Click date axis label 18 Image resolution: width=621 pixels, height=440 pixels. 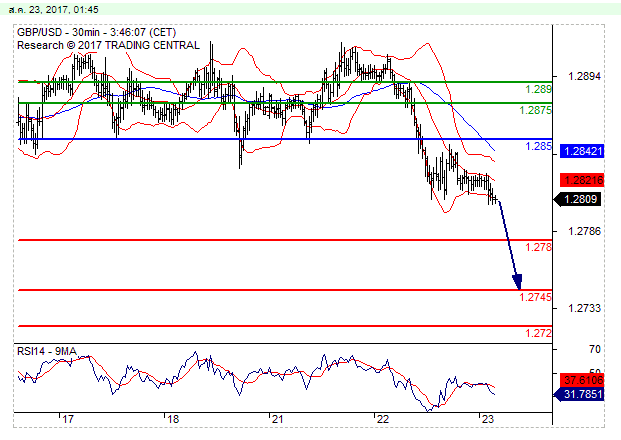173,419
